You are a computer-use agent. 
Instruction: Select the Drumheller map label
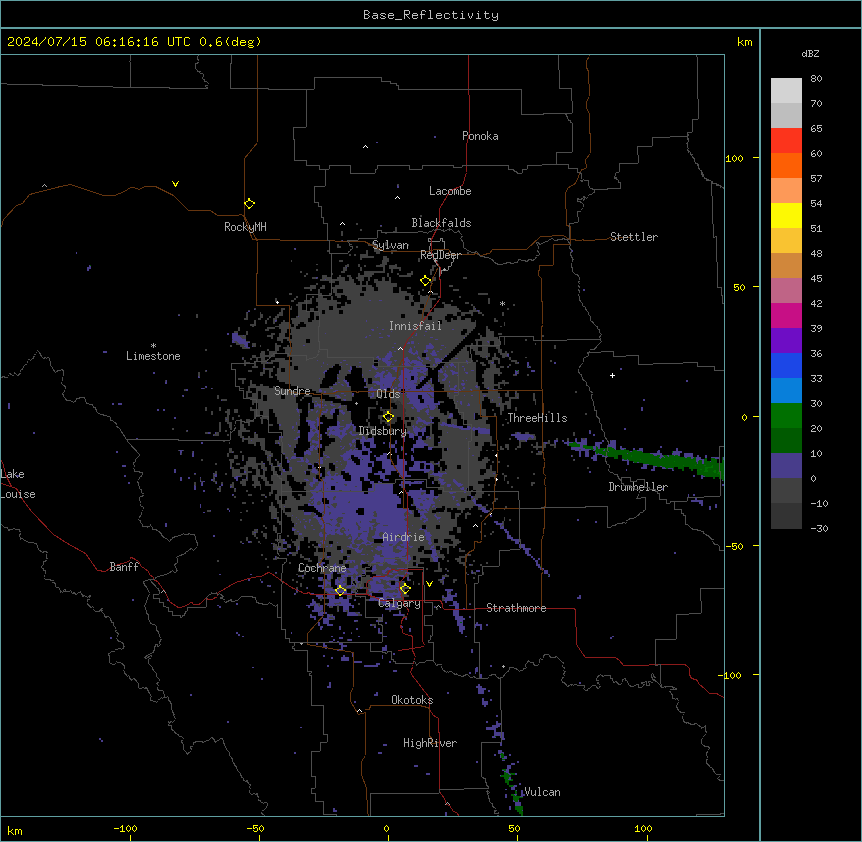point(638,487)
